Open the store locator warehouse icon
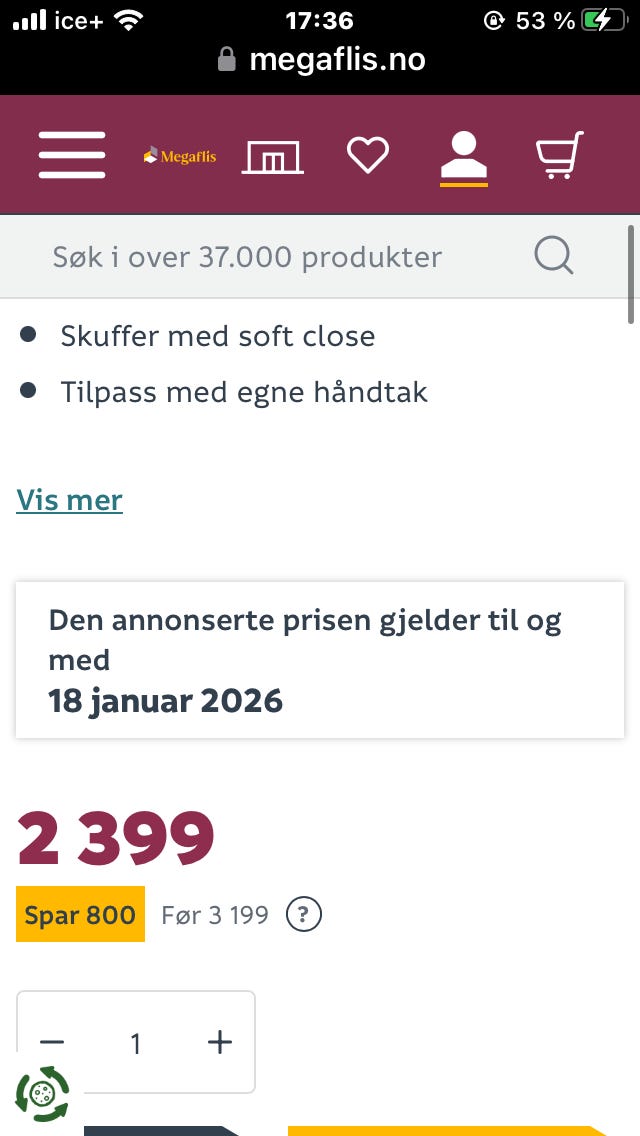 (273, 156)
